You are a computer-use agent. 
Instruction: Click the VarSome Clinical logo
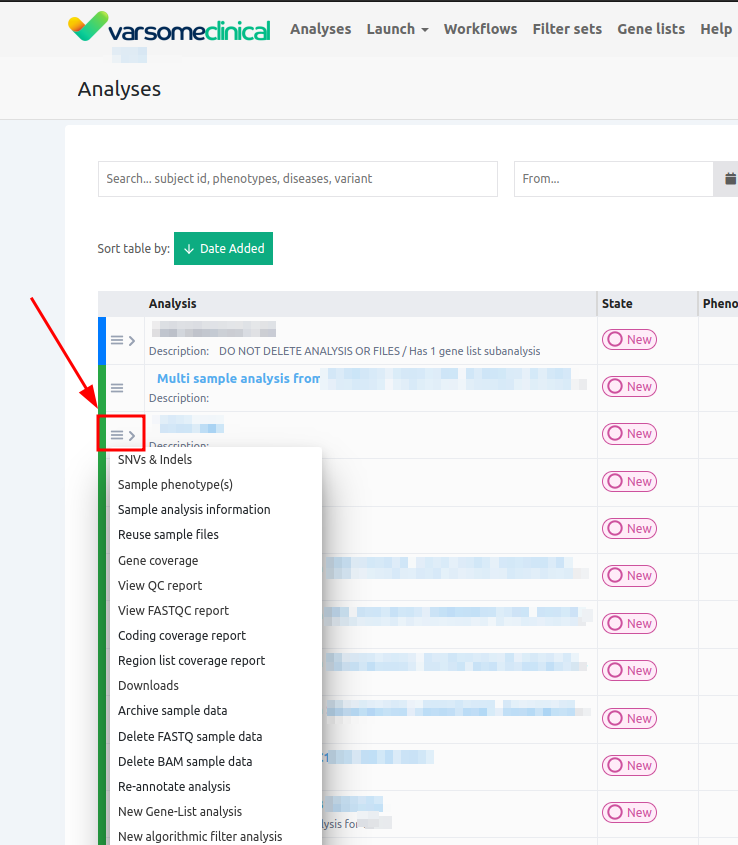coord(169,28)
